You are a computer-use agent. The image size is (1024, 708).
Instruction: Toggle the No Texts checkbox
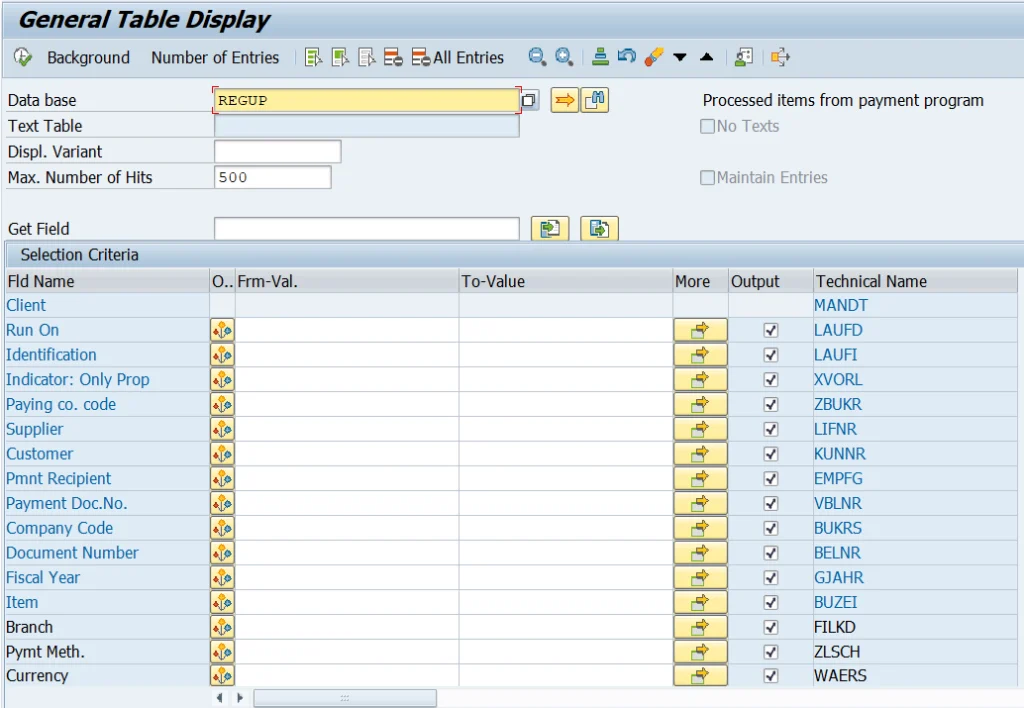tap(707, 126)
